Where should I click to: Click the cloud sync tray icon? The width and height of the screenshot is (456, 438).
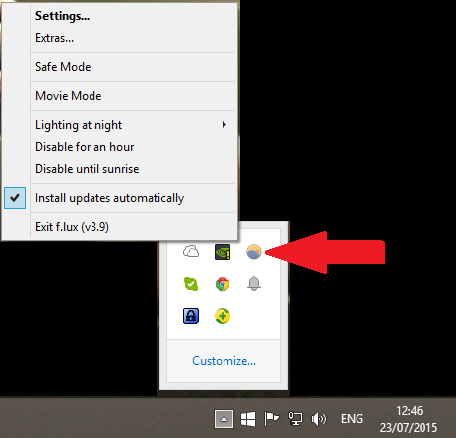191,251
